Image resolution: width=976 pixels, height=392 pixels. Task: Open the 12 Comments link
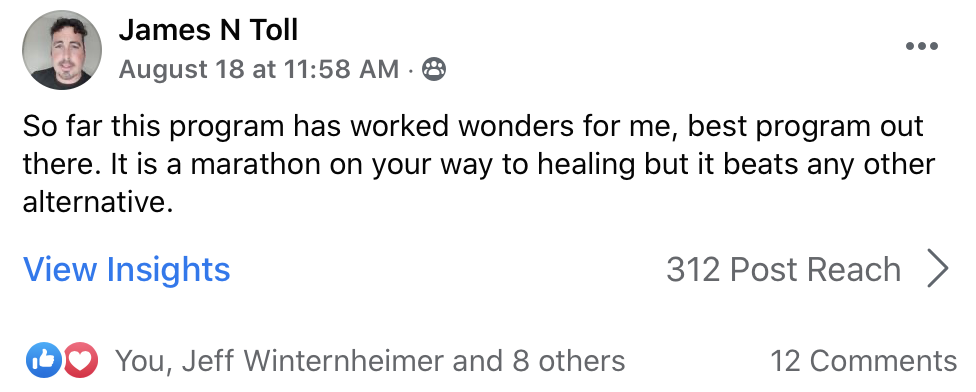pos(863,361)
